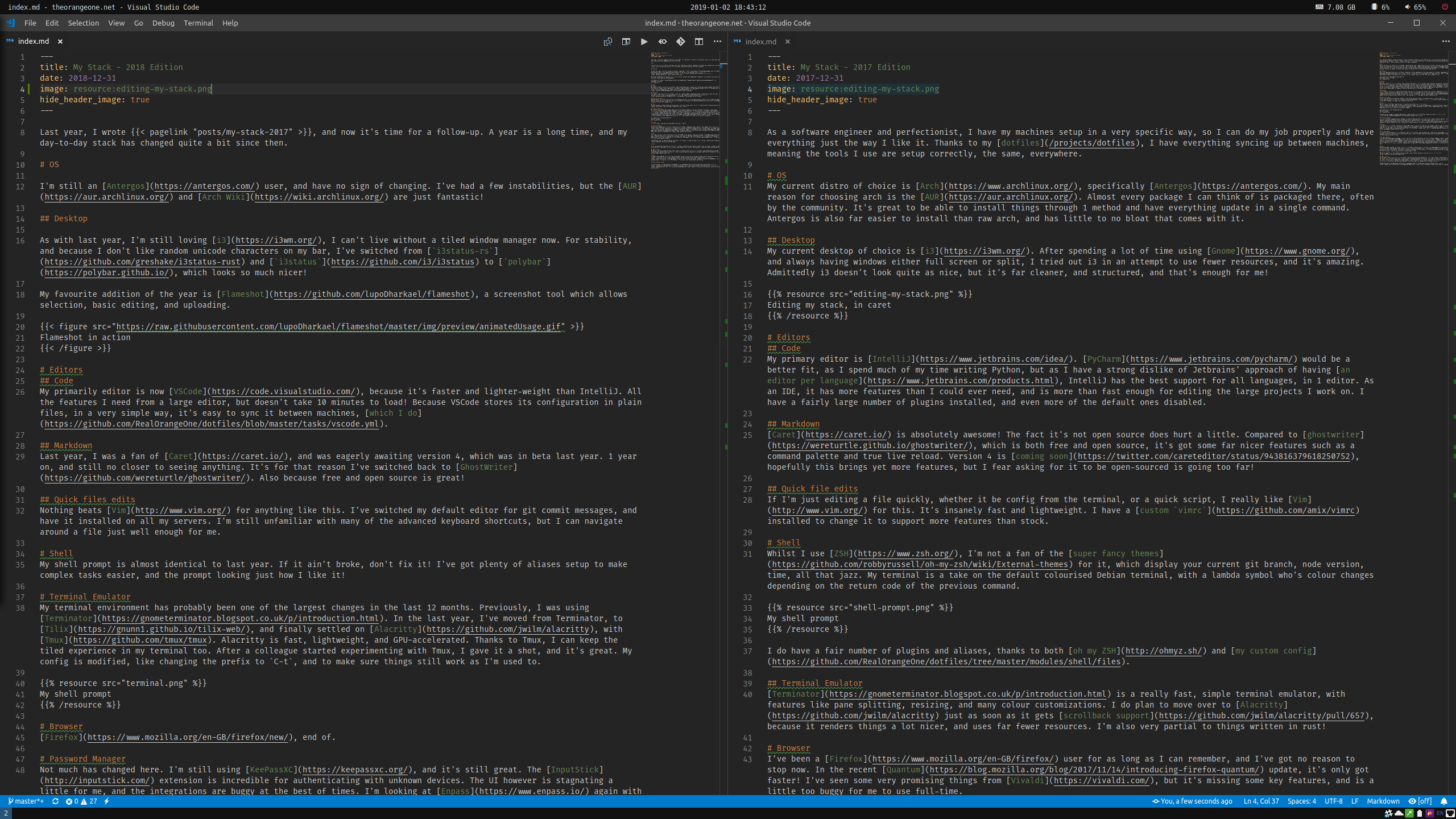1456x819 pixels.
Task: Click the 7.08 GB memory indicator
Action: pos(1335,7)
